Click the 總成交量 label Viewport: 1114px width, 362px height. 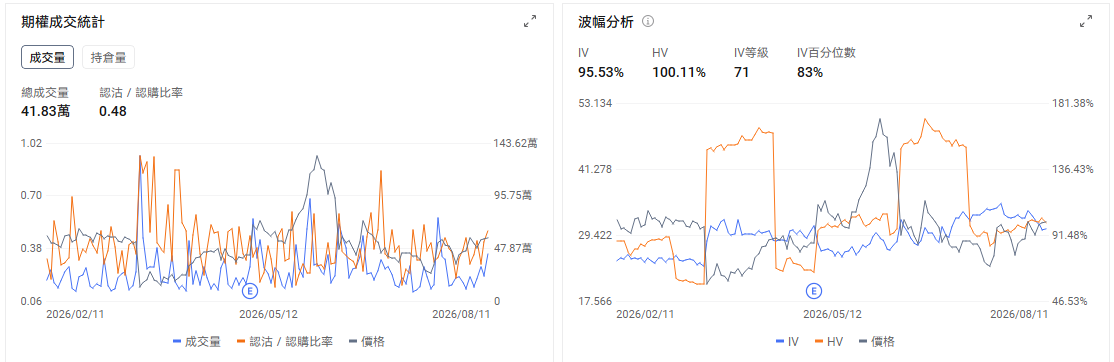point(45,92)
